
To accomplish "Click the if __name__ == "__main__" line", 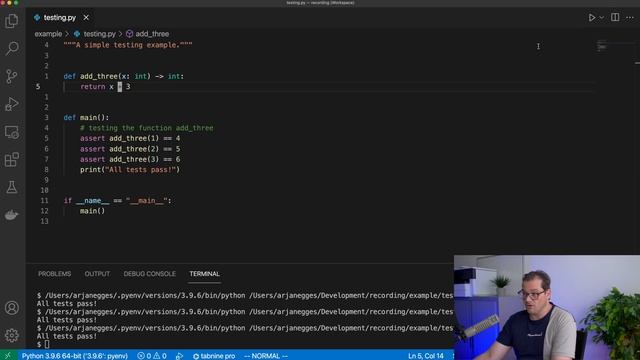I will [x=118, y=200].
